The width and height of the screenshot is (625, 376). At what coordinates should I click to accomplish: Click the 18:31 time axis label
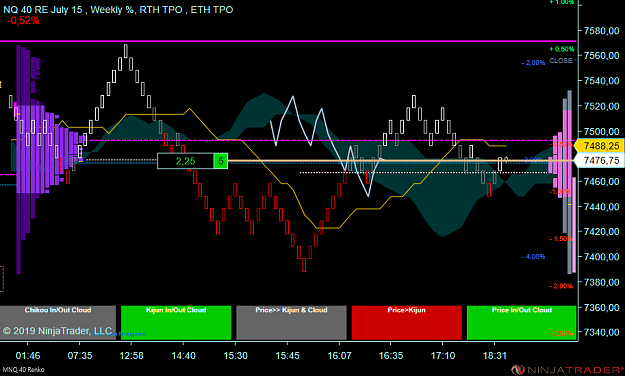pyautogui.click(x=495, y=356)
